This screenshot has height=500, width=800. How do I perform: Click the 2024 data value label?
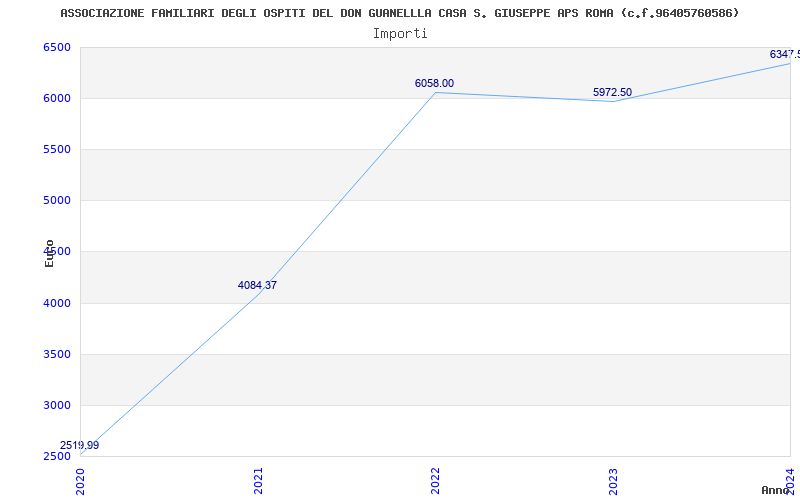(x=785, y=54)
